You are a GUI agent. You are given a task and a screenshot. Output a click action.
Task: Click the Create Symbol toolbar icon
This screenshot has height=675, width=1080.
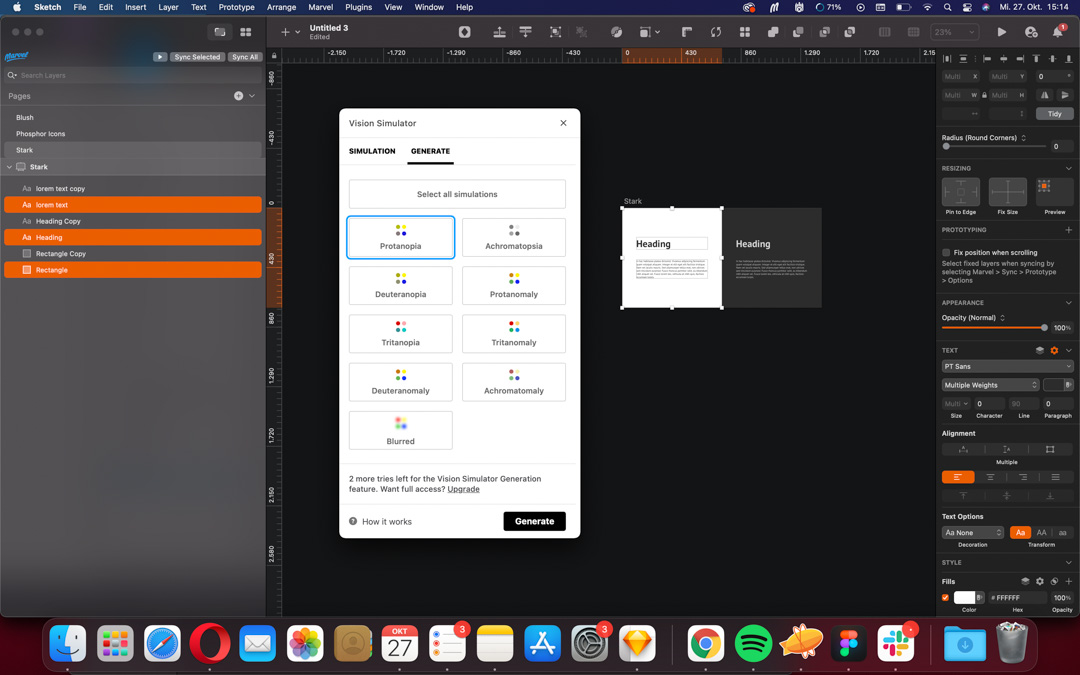(x=465, y=32)
